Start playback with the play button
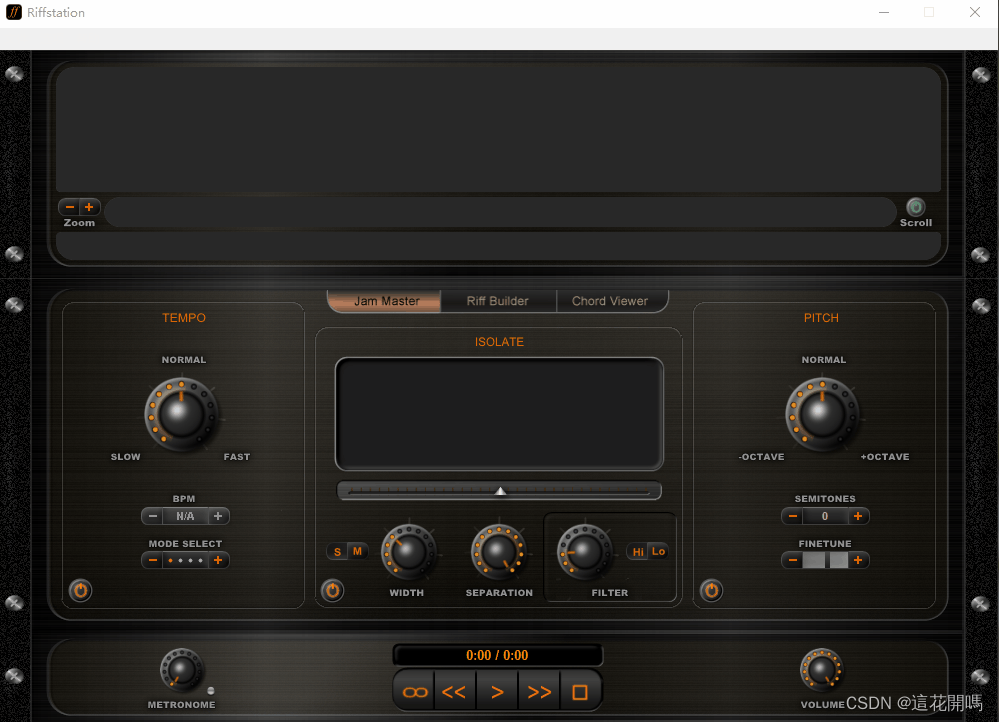 click(498, 692)
